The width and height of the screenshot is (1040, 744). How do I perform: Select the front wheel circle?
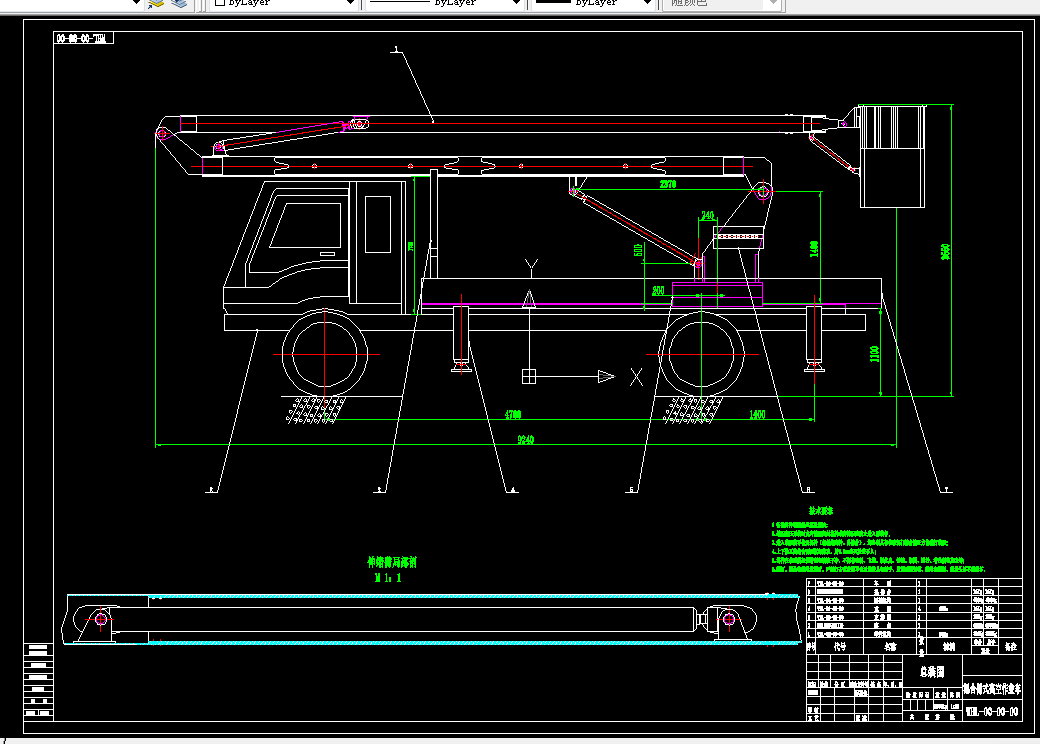point(324,354)
